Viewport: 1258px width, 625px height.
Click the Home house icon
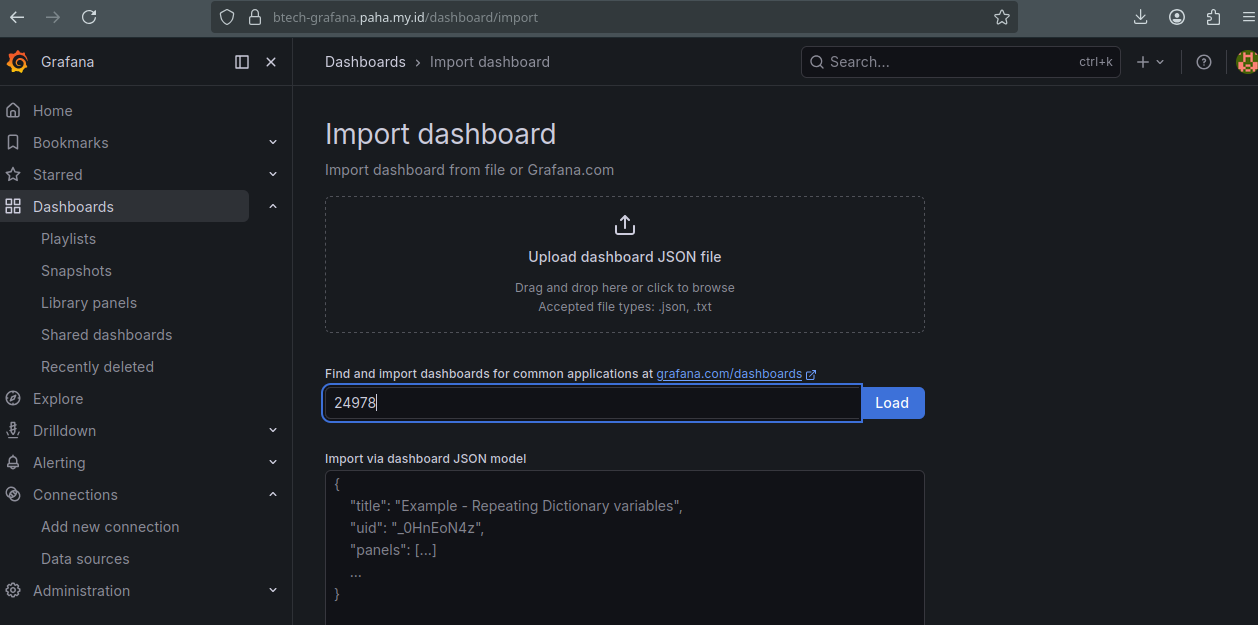pos(13,111)
